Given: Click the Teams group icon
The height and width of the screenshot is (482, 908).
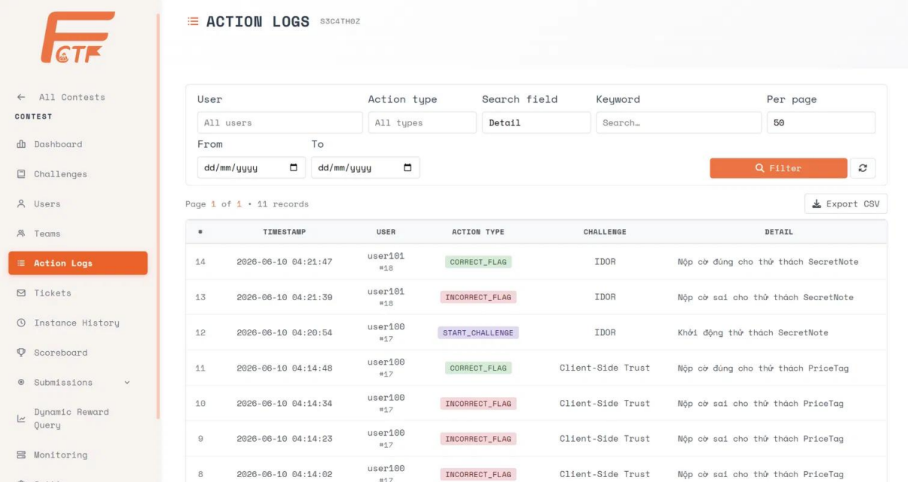Looking at the screenshot, I should [21, 233].
